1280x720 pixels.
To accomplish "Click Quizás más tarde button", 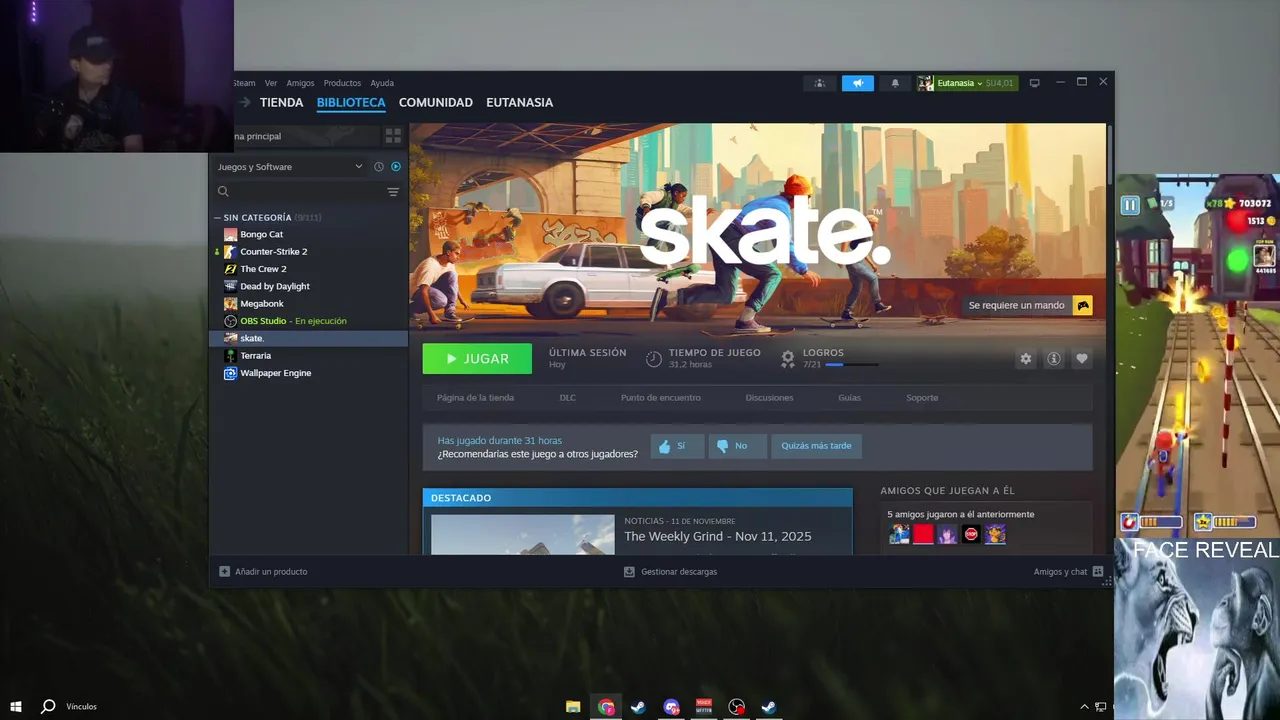I will pyautogui.click(x=816, y=446).
